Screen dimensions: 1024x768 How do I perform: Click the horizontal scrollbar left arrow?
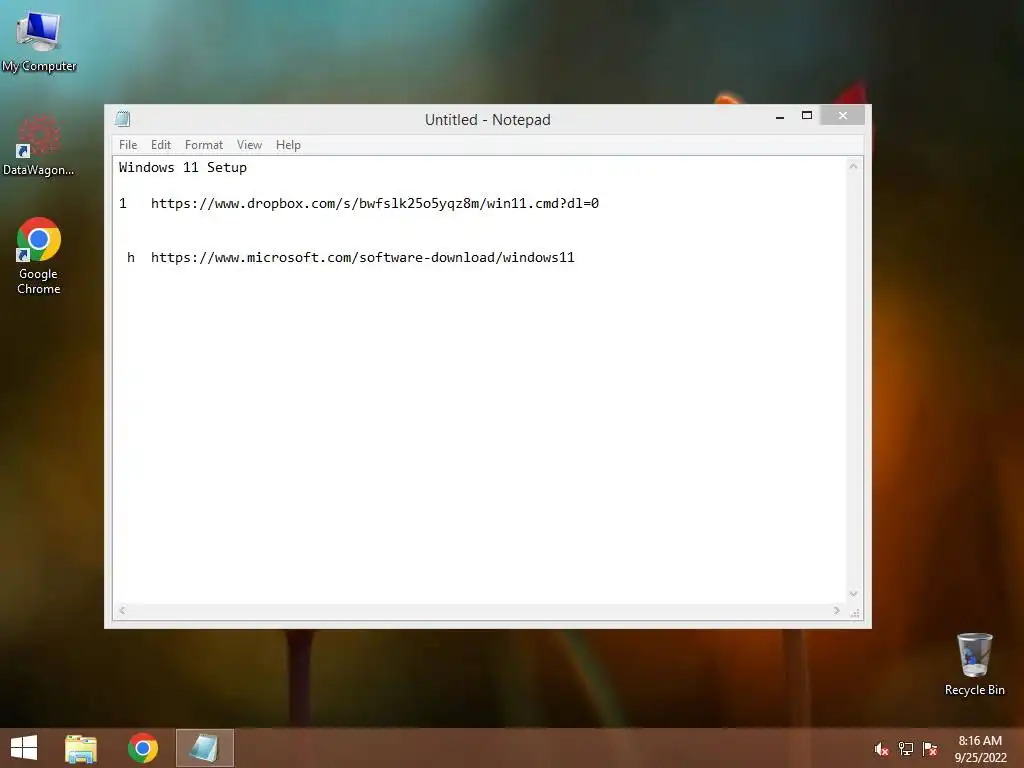[122, 611]
